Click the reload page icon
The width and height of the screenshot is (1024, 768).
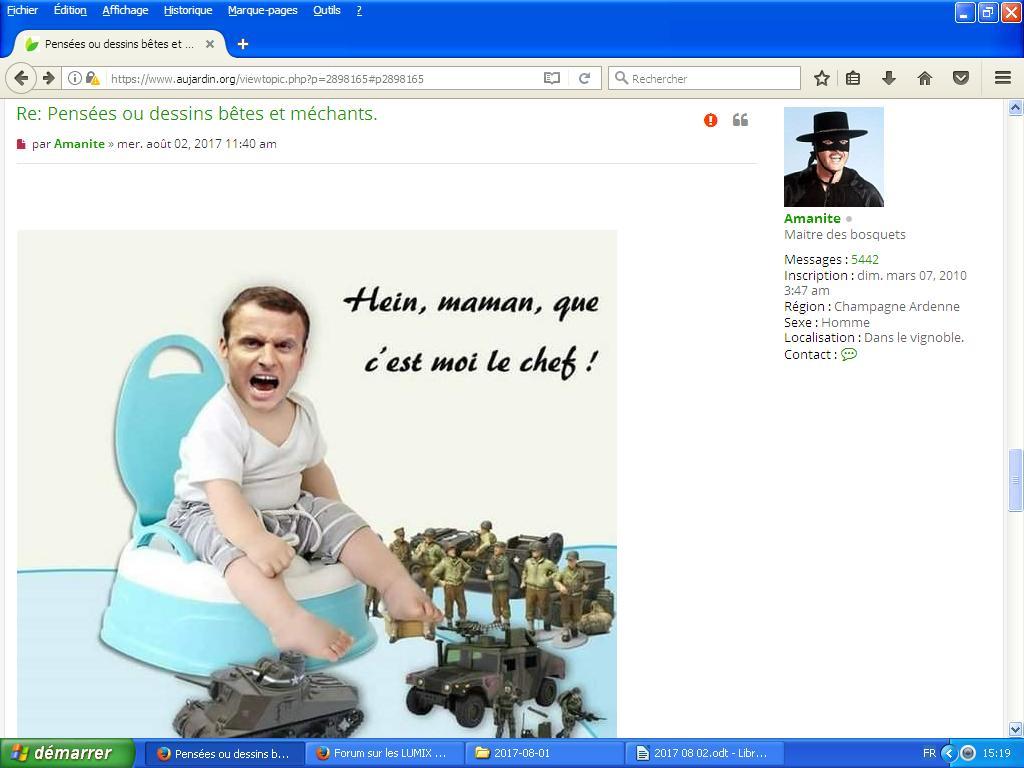pyautogui.click(x=585, y=78)
